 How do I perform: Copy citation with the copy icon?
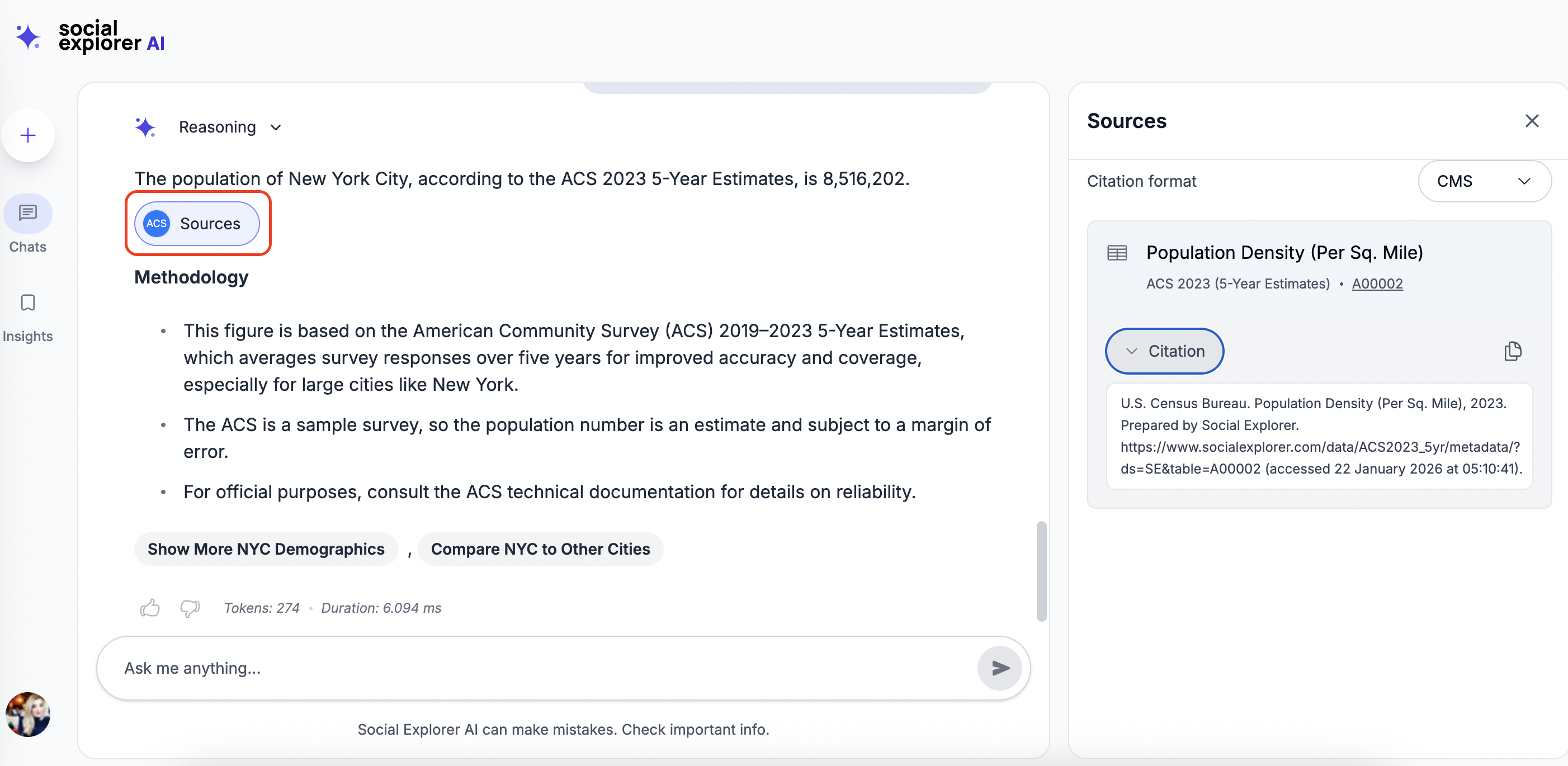click(1513, 351)
